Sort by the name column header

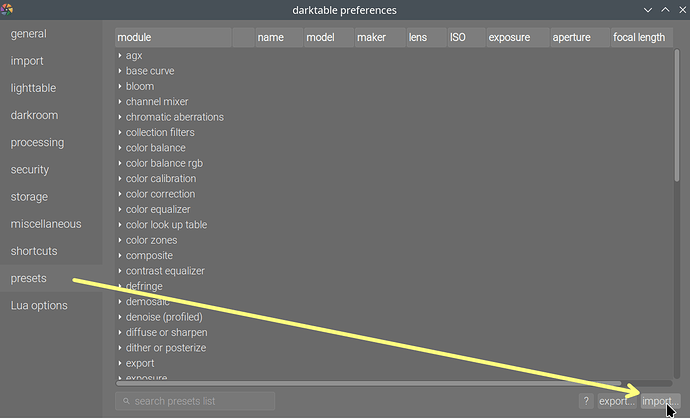pos(279,37)
